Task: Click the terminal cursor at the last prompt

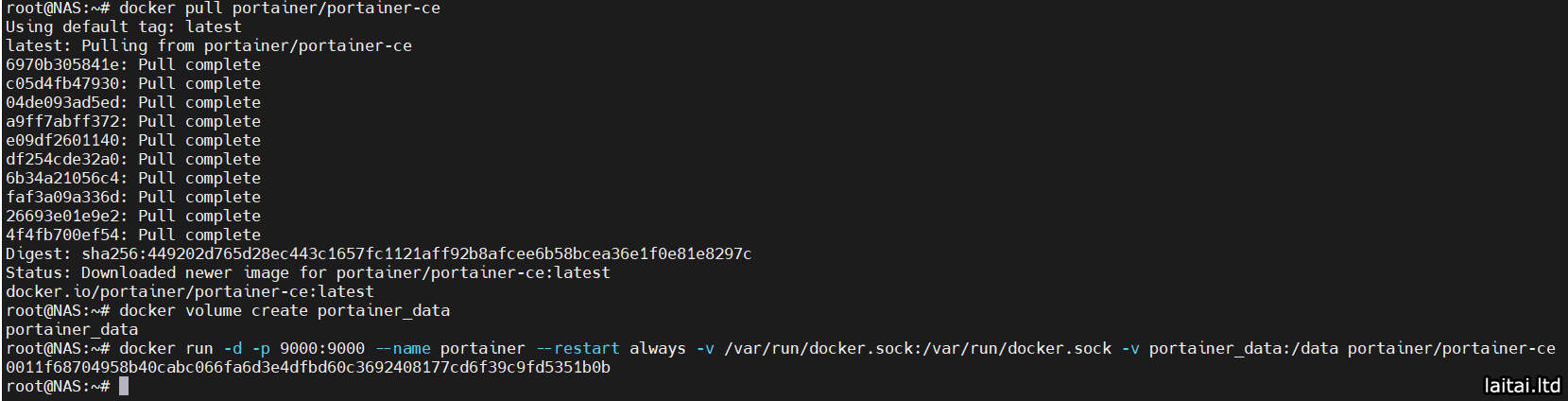Action: point(124,386)
